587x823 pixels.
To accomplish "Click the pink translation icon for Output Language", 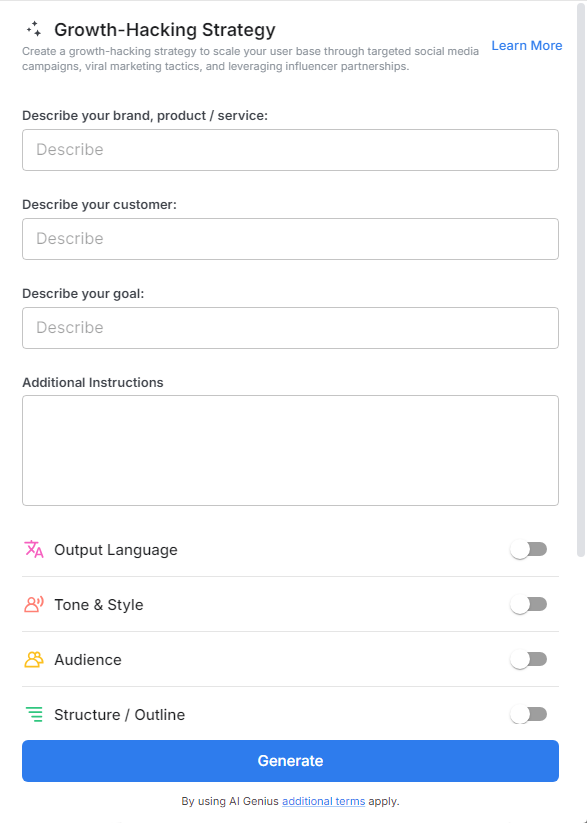I will pos(33,549).
